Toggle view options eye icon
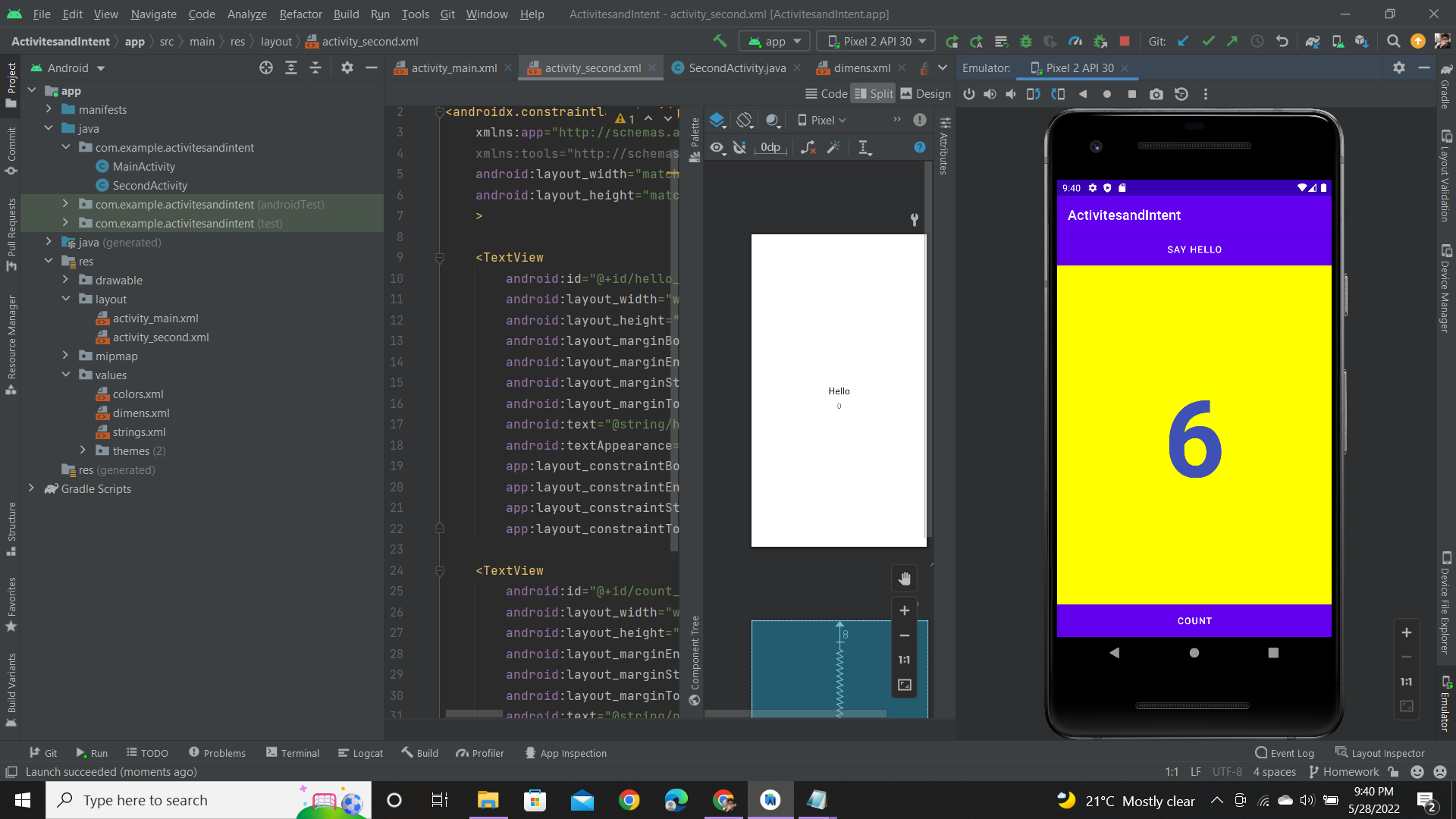This screenshot has height=819, width=1456. (717, 147)
